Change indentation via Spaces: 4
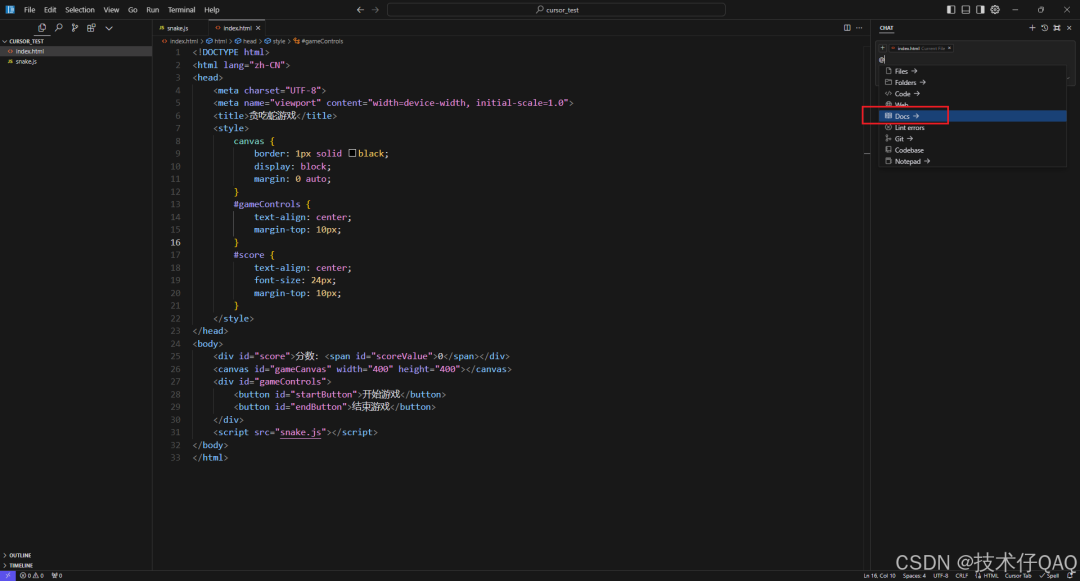Viewport: 1080px width, 581px height. click(915, 575)
